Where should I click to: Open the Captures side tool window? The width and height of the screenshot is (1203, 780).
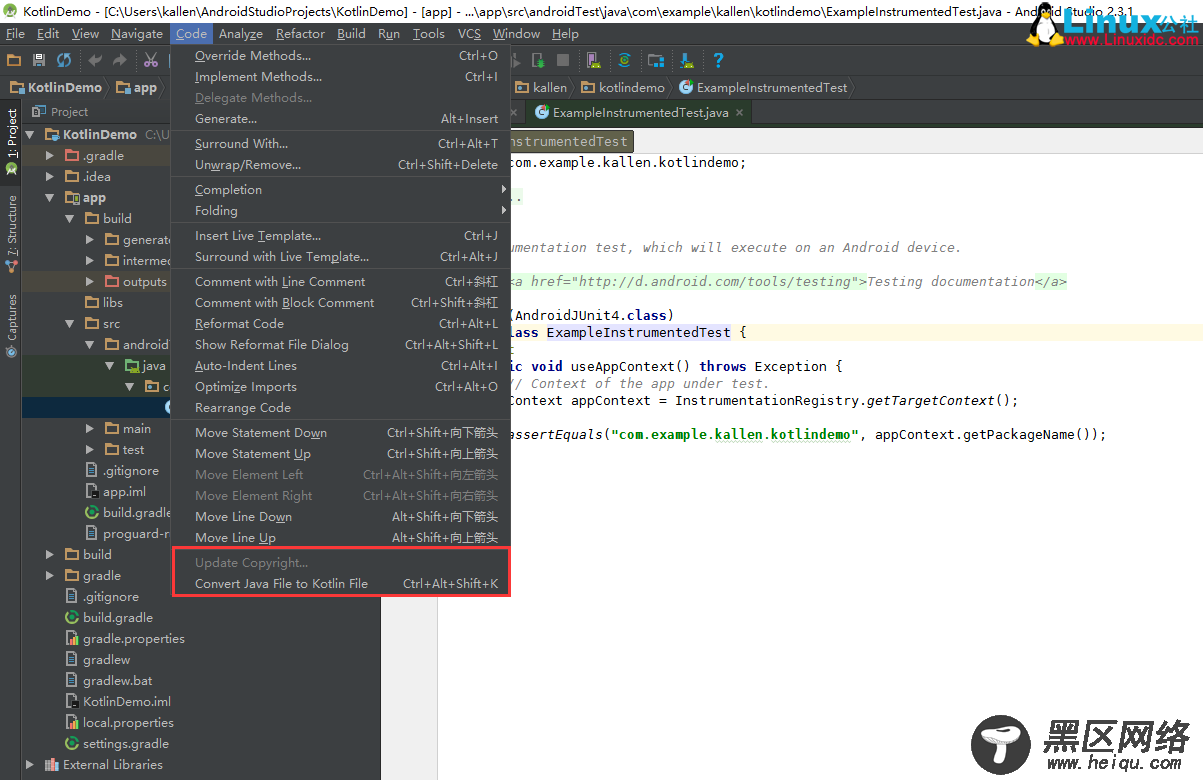(12, 325)
